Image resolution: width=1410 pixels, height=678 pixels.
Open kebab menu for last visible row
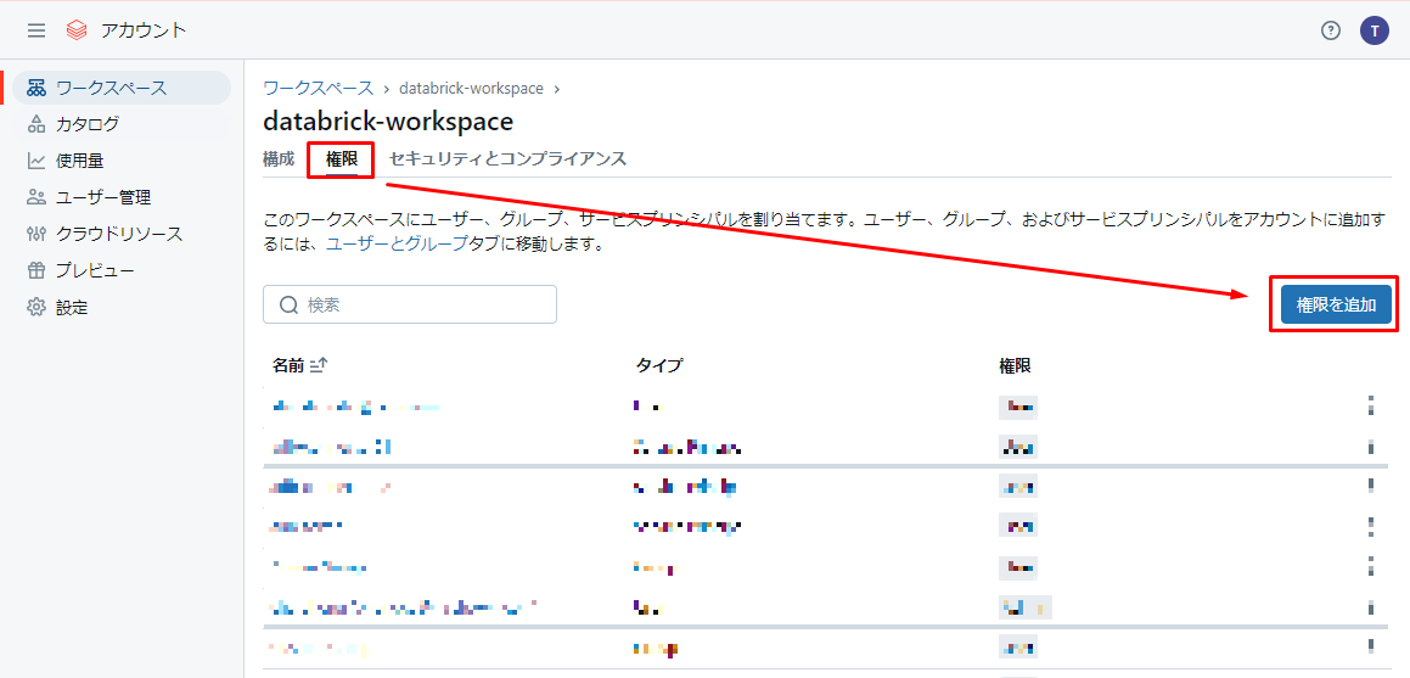(x=1371, y=647)
